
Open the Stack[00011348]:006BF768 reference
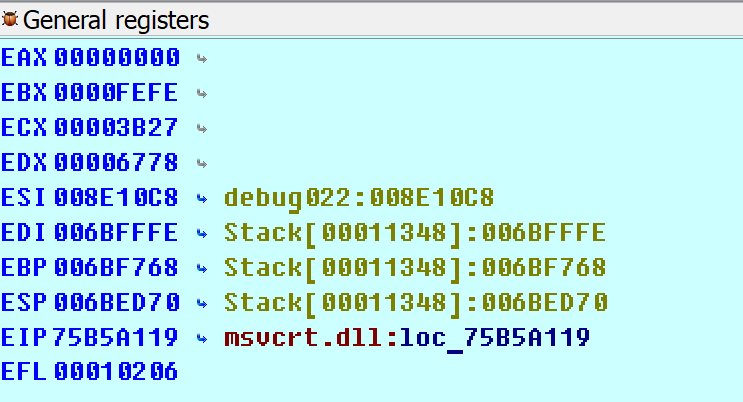[x=415, y=267]
